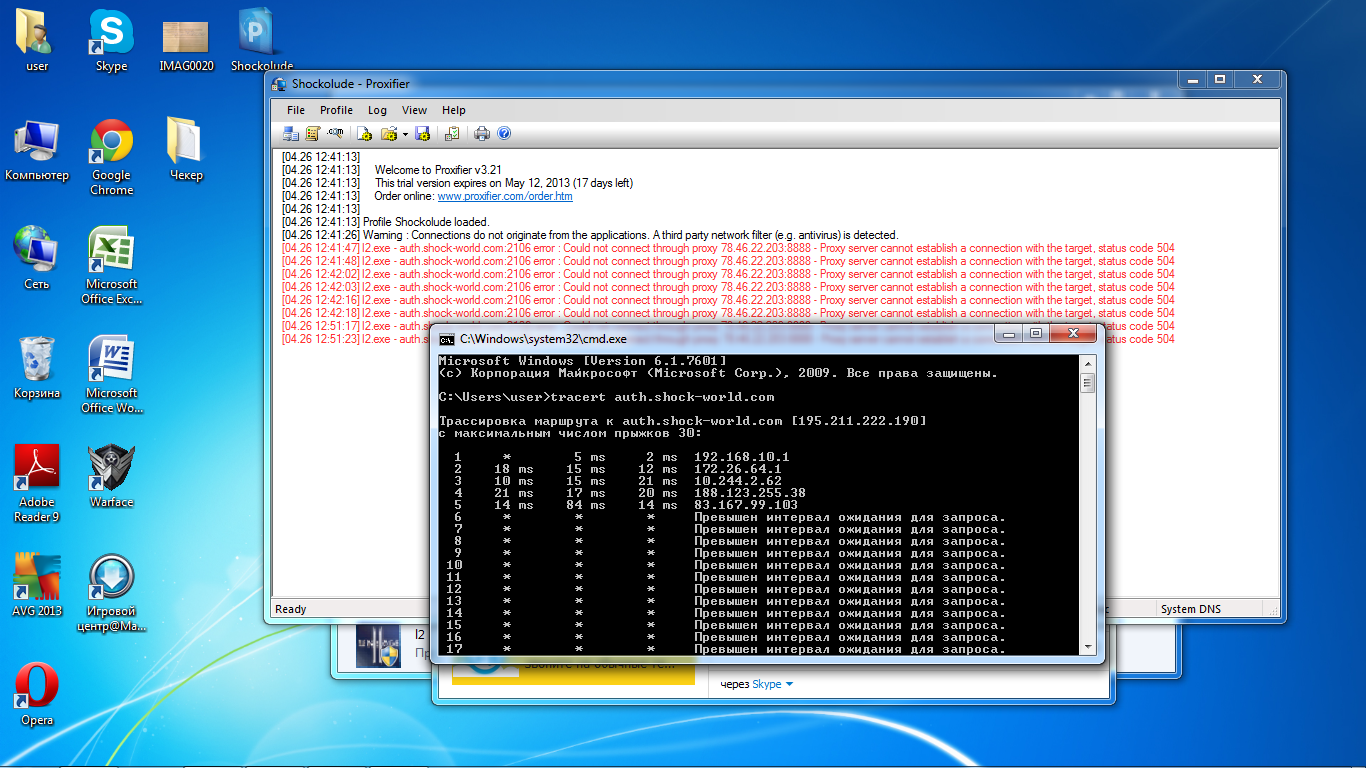The image size is (1366, 768).
Task: Click the red error line at 12:42:02
Action: point(728,274)
